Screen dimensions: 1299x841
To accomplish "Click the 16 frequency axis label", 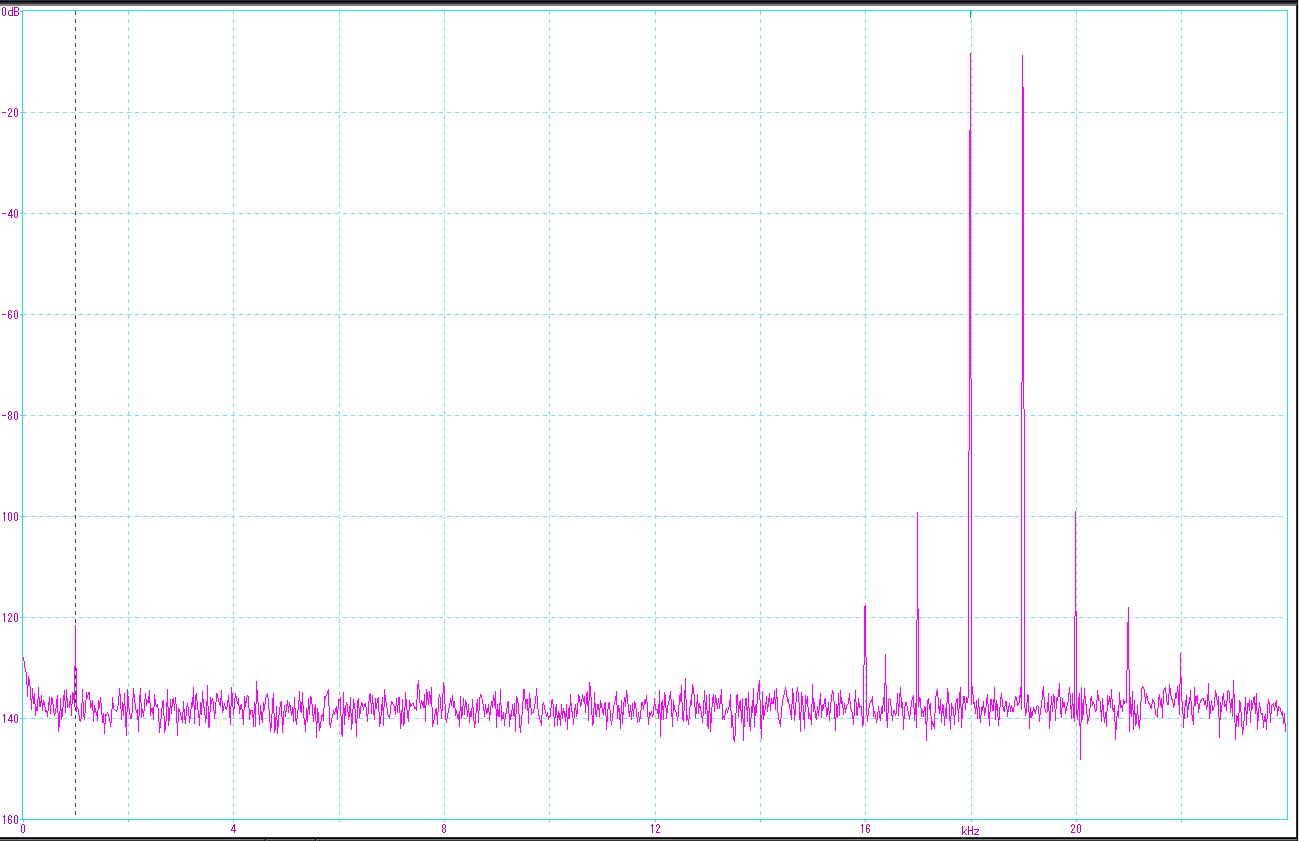I will (865, 829).
